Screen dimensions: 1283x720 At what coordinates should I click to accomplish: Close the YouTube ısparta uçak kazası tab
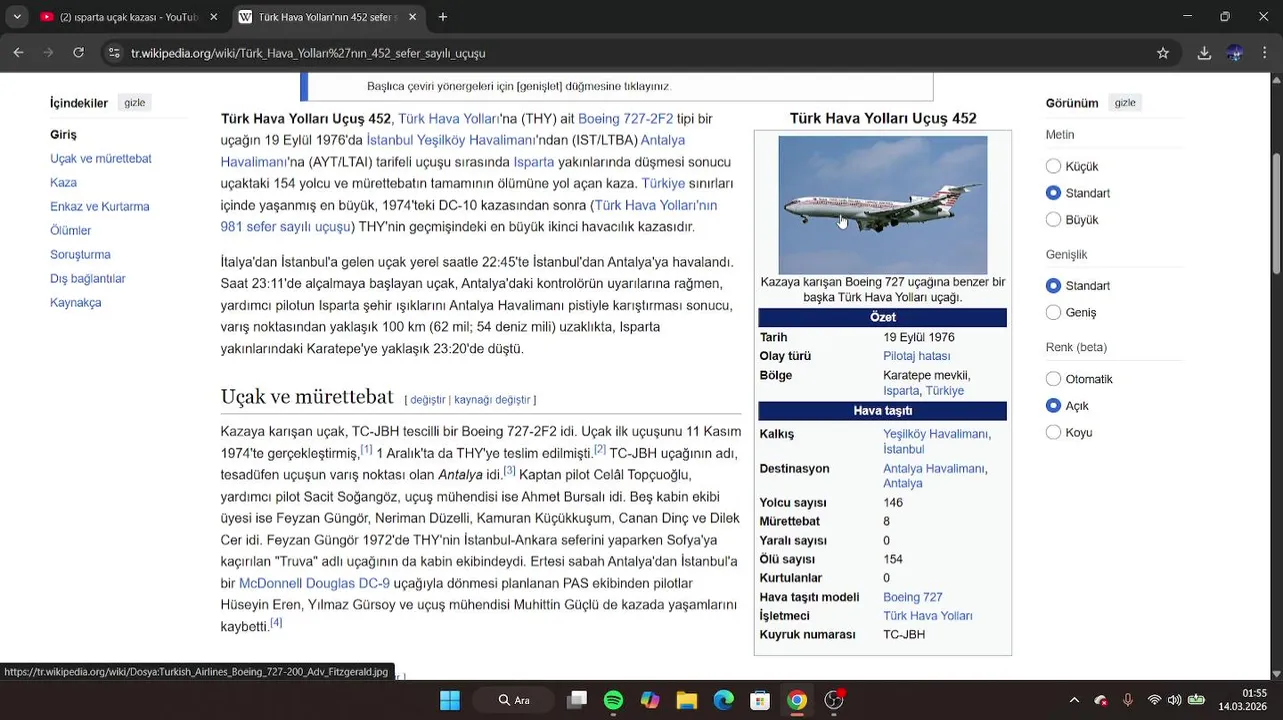(x=213, y=17)
